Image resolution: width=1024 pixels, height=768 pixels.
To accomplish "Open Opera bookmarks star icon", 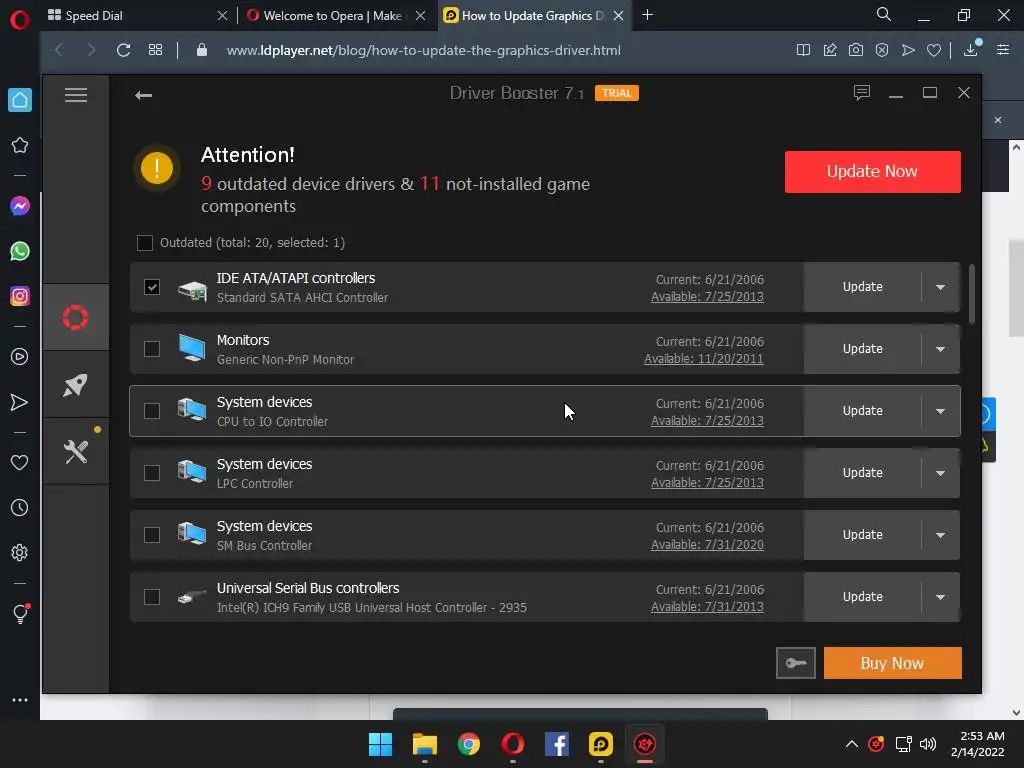I will coord(20,145).
